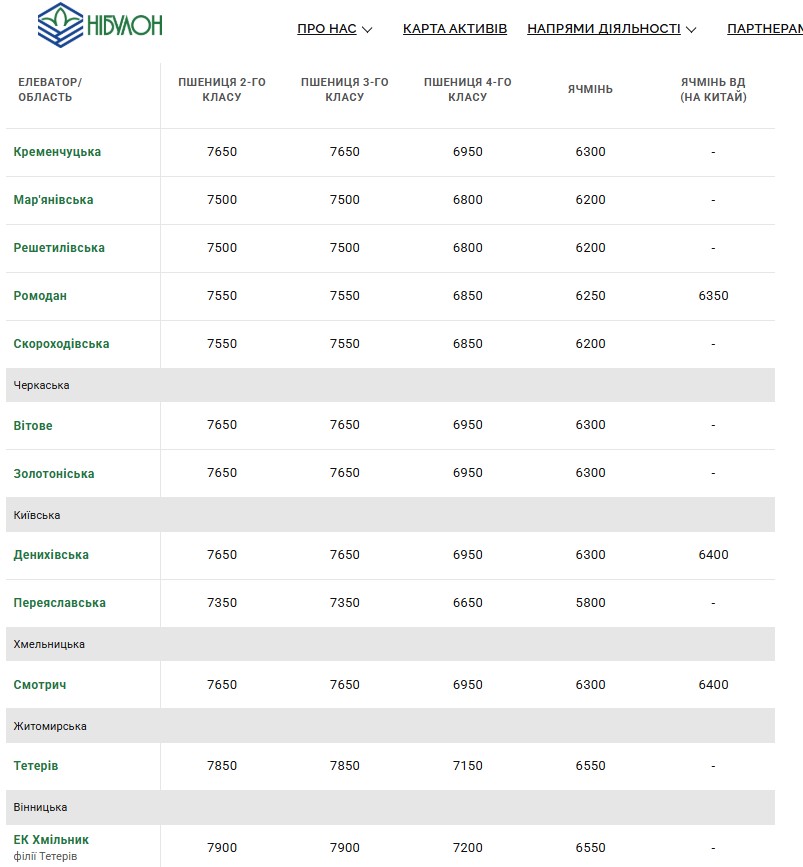The image size is (803, 867).
Task: Open the ЕК Хмільник elevator link
Action: pos(51,840)
